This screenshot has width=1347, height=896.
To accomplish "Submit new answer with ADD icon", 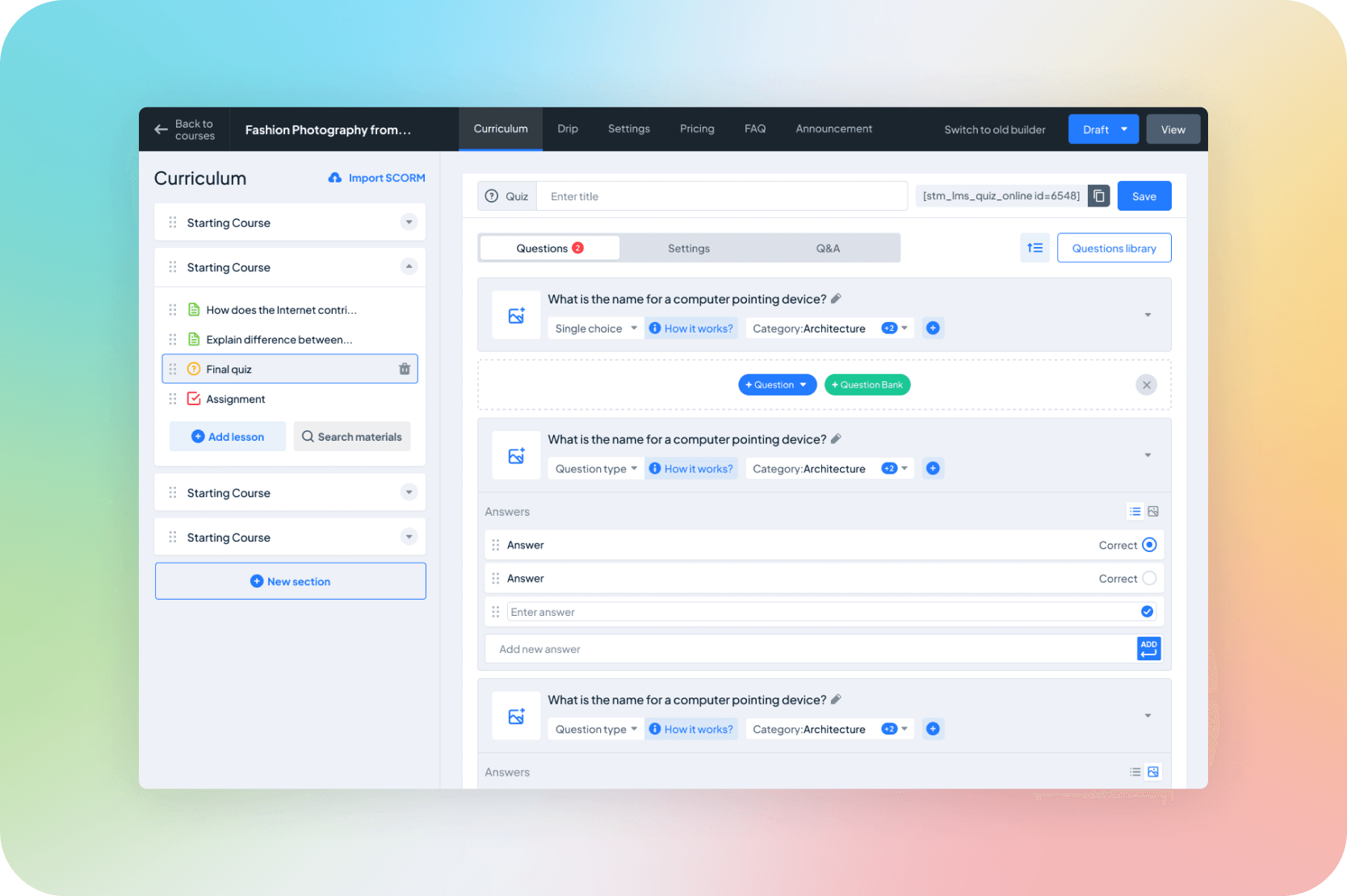I will coord(1148,649).
